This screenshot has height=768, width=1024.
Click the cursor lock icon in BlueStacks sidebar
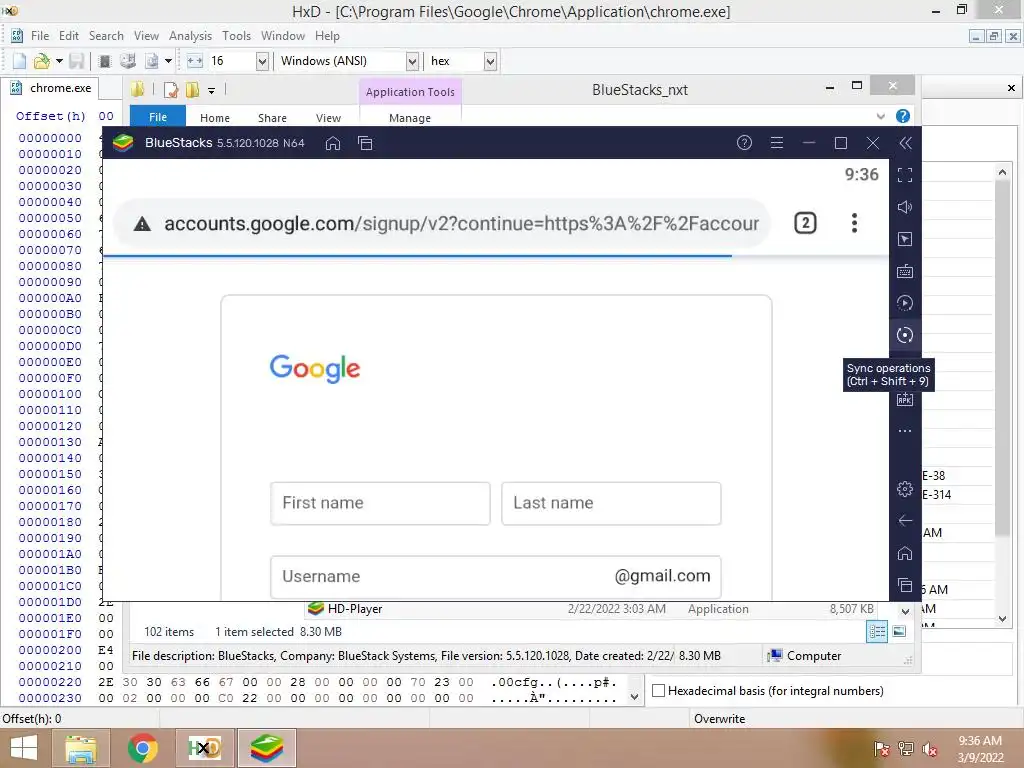(904, 239)
